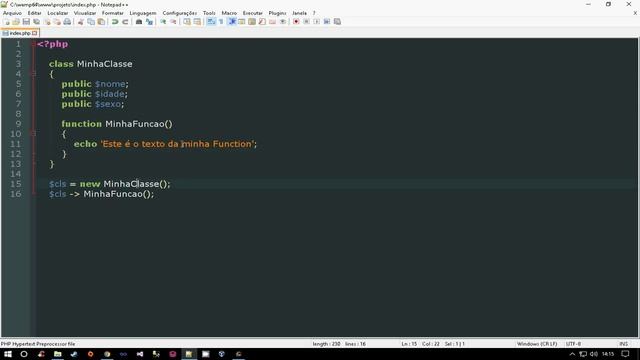640x360 pixels.
Task: Save the current file with the floppy icon
Action: click(x=26, y=22)
